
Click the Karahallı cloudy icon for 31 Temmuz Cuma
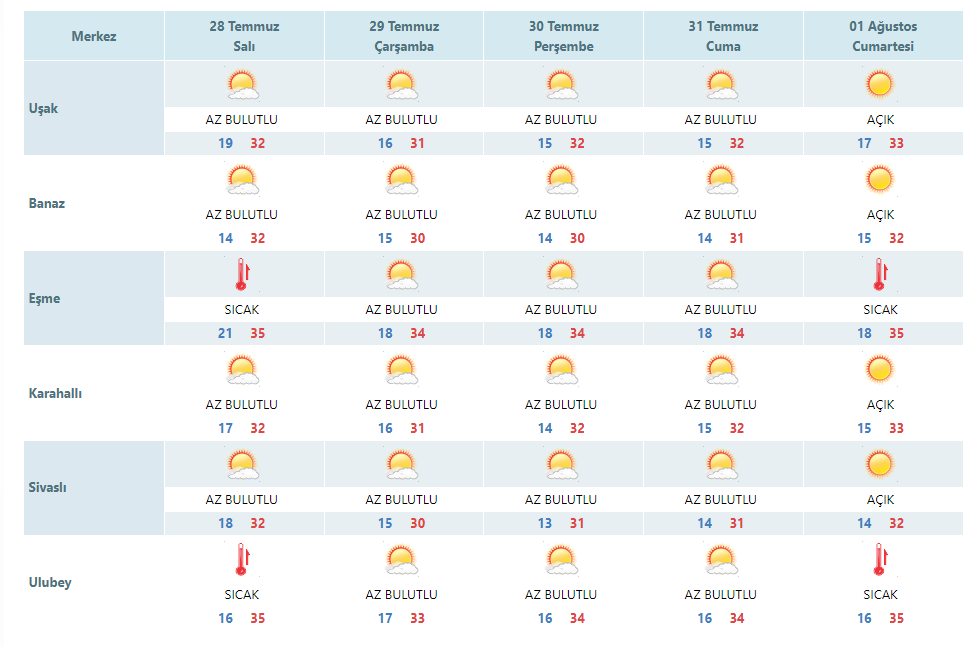point(722,371)
